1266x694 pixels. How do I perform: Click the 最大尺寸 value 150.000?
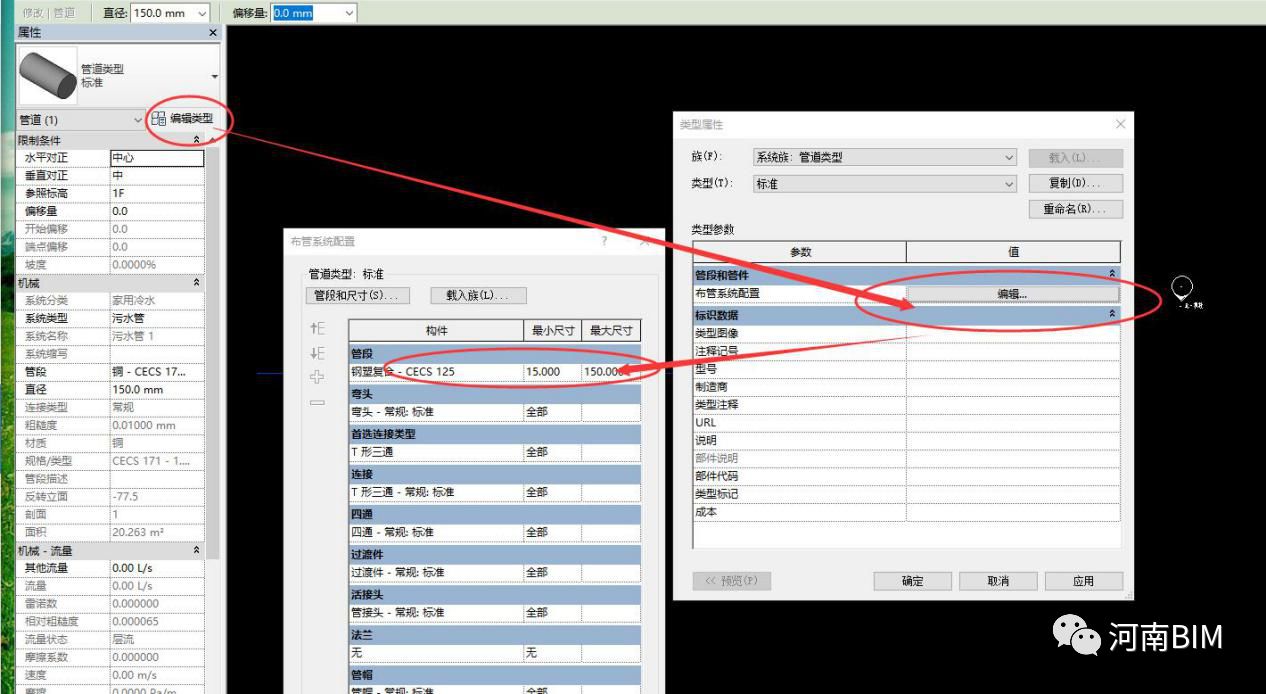[x=610, y=371]
